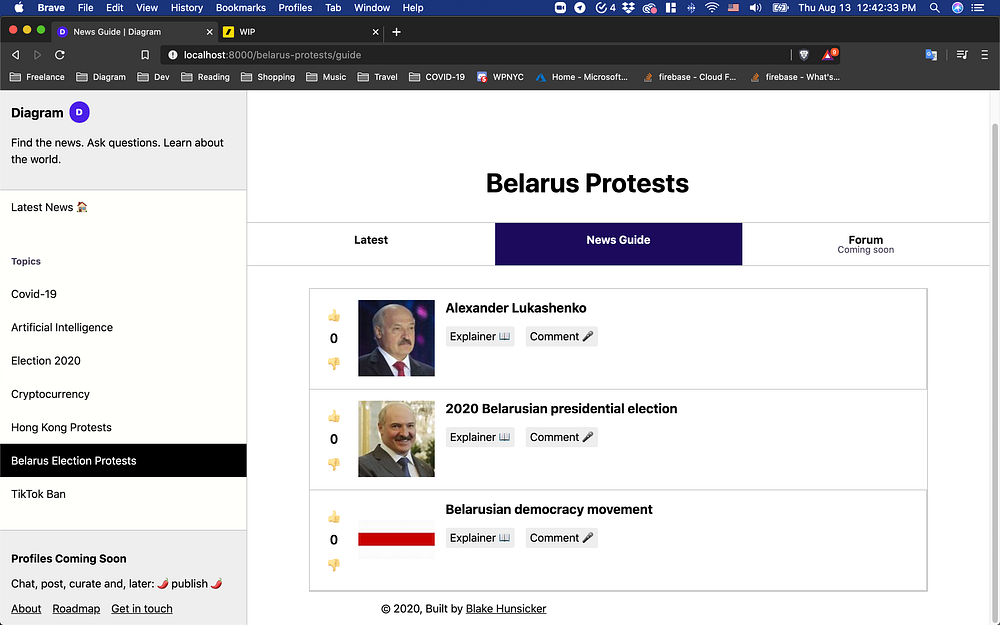Open the Blake Hunsicker link
This screenshot has height=625, width=1000.
pos(506,608)
